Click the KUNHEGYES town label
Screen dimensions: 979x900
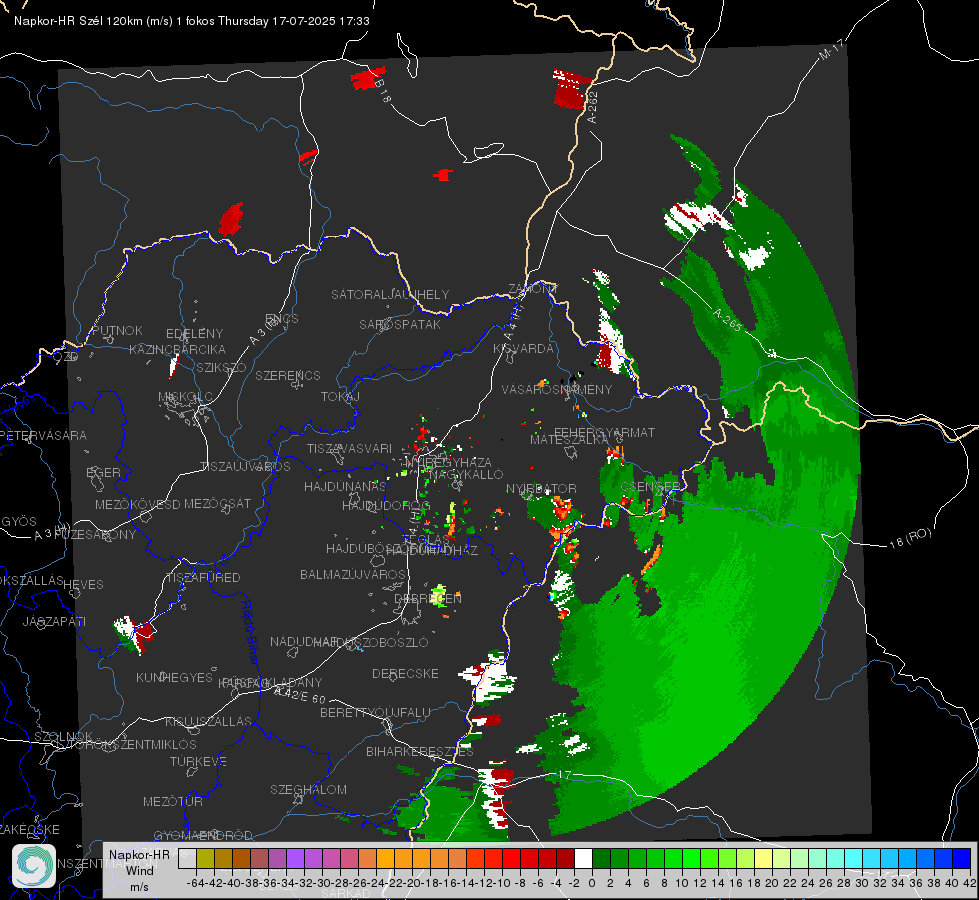174,677
